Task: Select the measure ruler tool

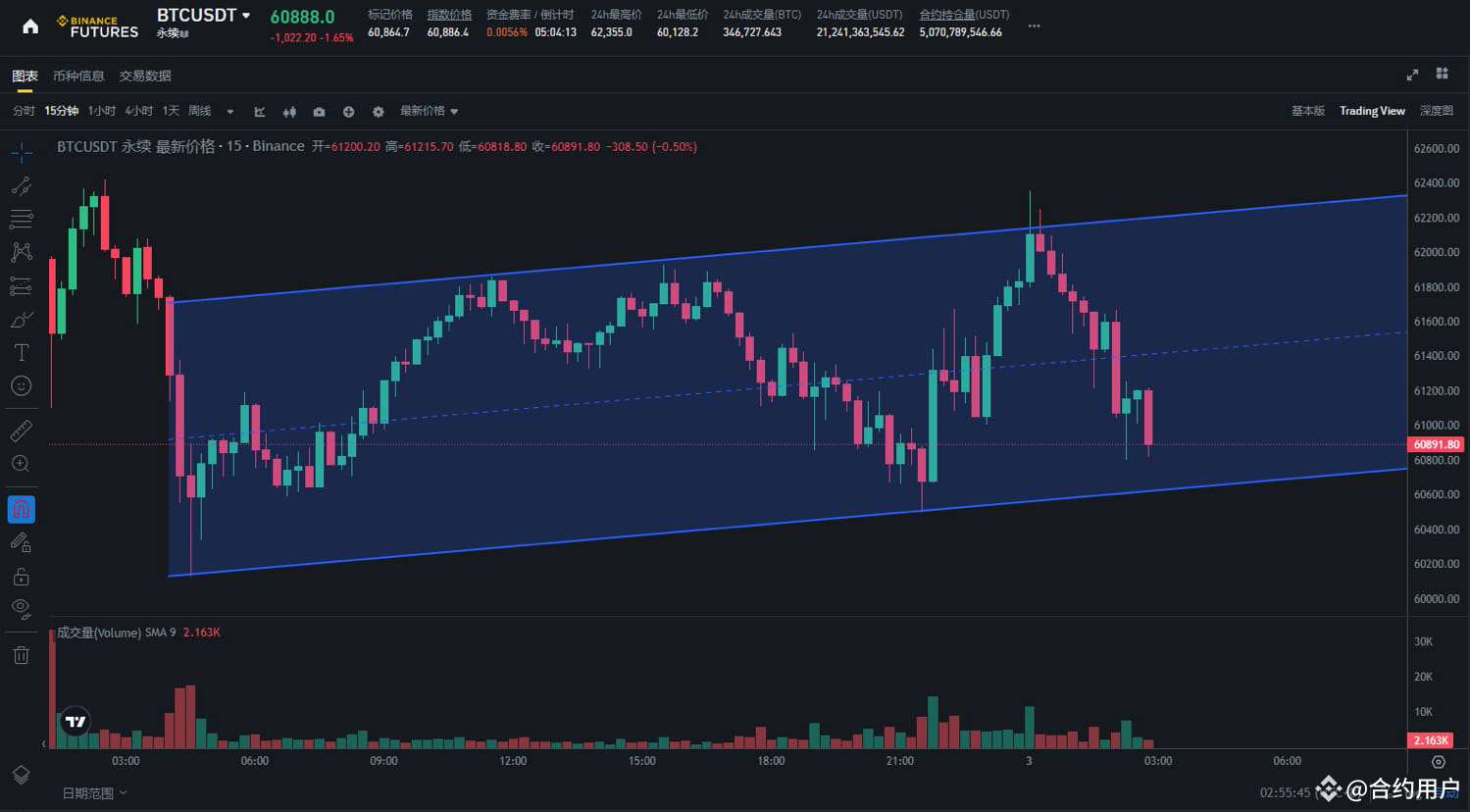Action: 22,430
